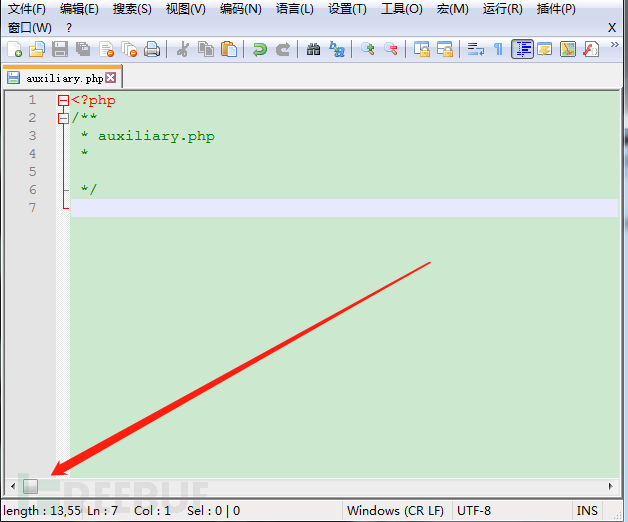Click line number 3 in the margin
This screenshot has width=628, height=522.
(x=32, y=135)
